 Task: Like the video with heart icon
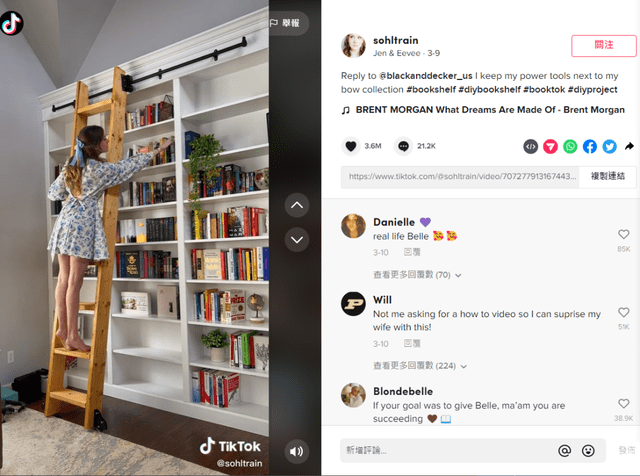[351, 146]
